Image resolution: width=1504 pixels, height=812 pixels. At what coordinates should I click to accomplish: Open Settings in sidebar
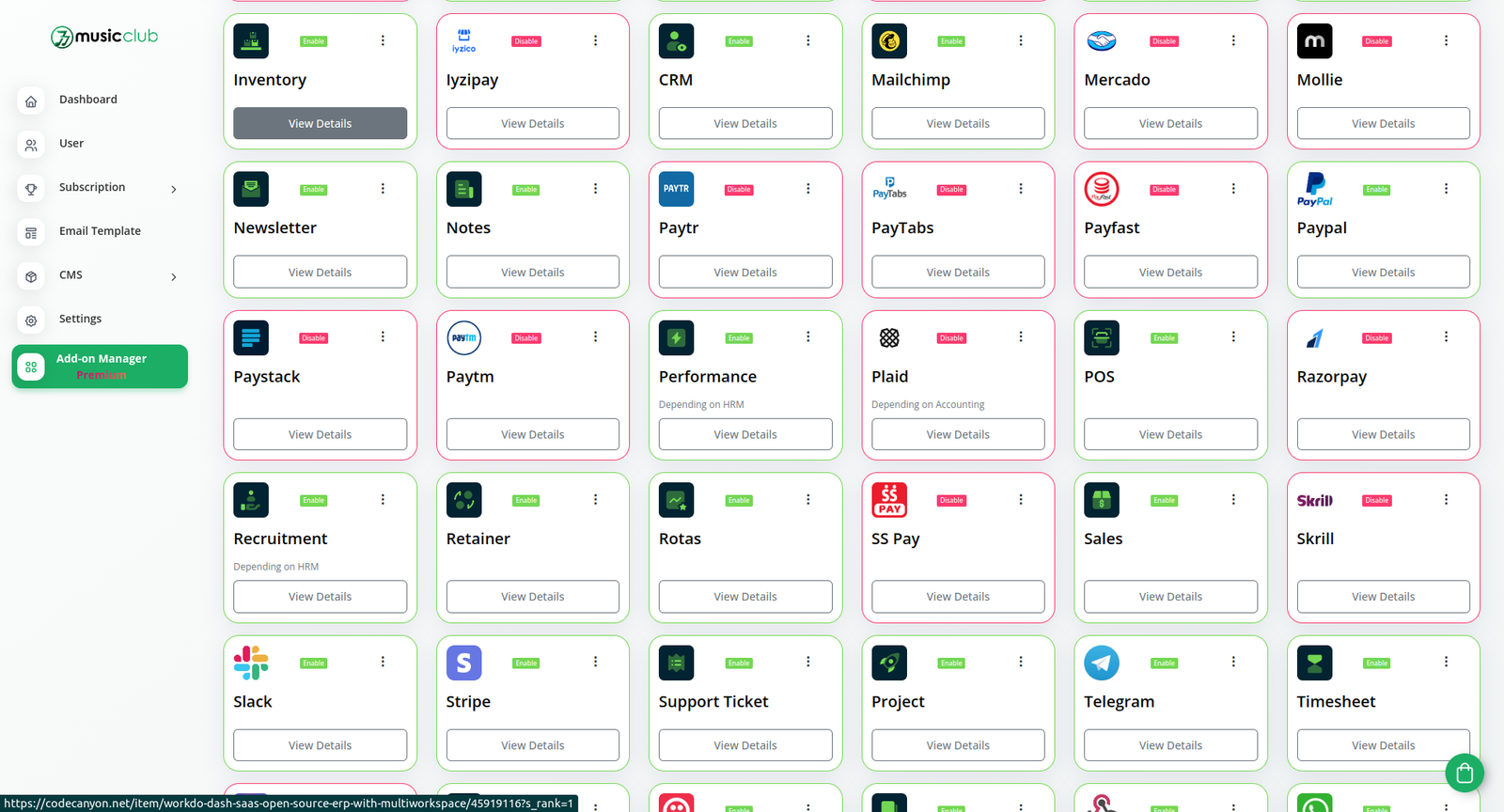click(x=99, y=320)
